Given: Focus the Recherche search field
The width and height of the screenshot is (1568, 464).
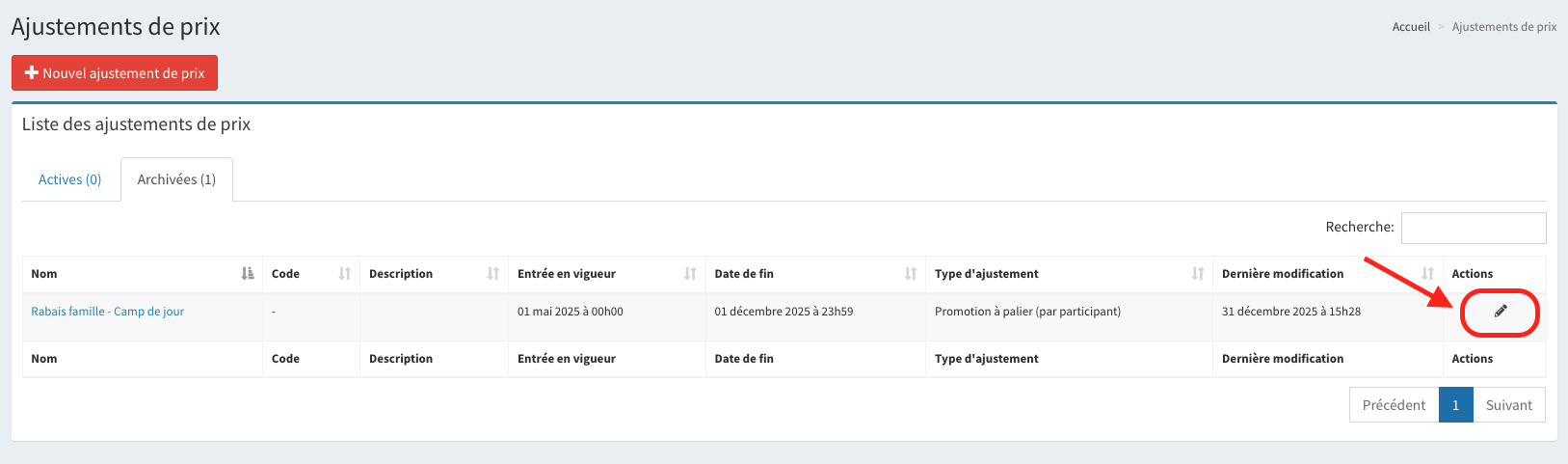Looking at the screenshot, I should coord(1474,228).
